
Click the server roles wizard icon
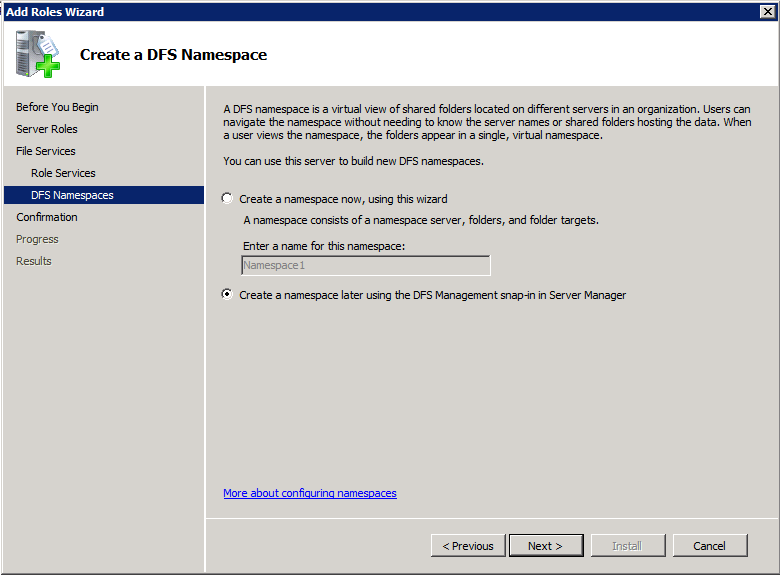[38, 54]
